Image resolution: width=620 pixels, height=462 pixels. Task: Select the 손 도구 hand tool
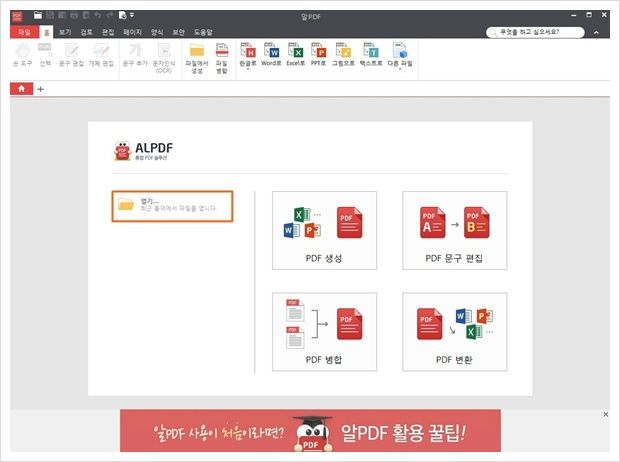point(23,55)
